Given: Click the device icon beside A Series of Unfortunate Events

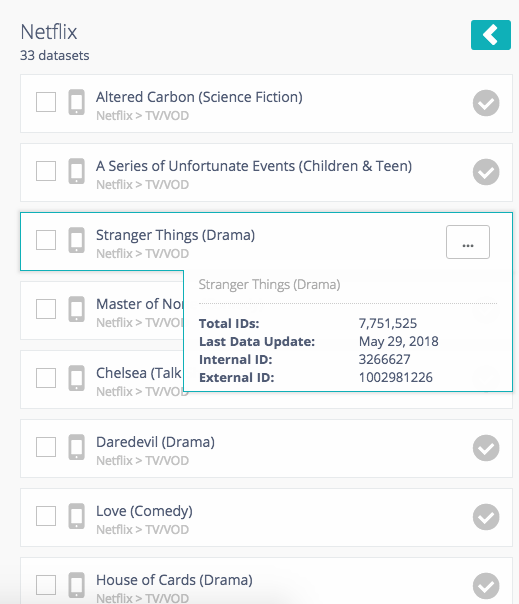Looking at the screenshot, I should (x=76, y=171).
